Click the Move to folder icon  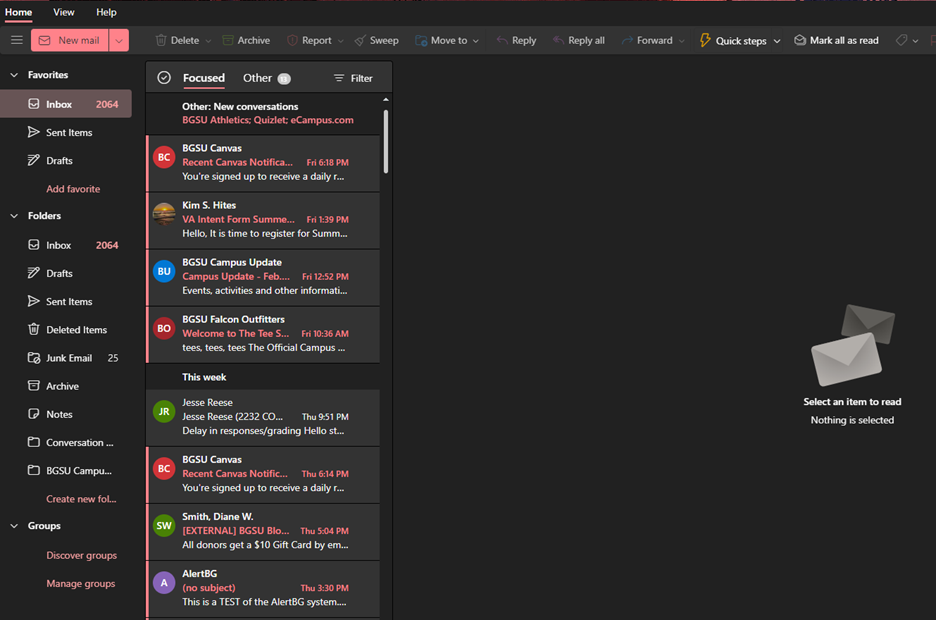pos(421,40)
